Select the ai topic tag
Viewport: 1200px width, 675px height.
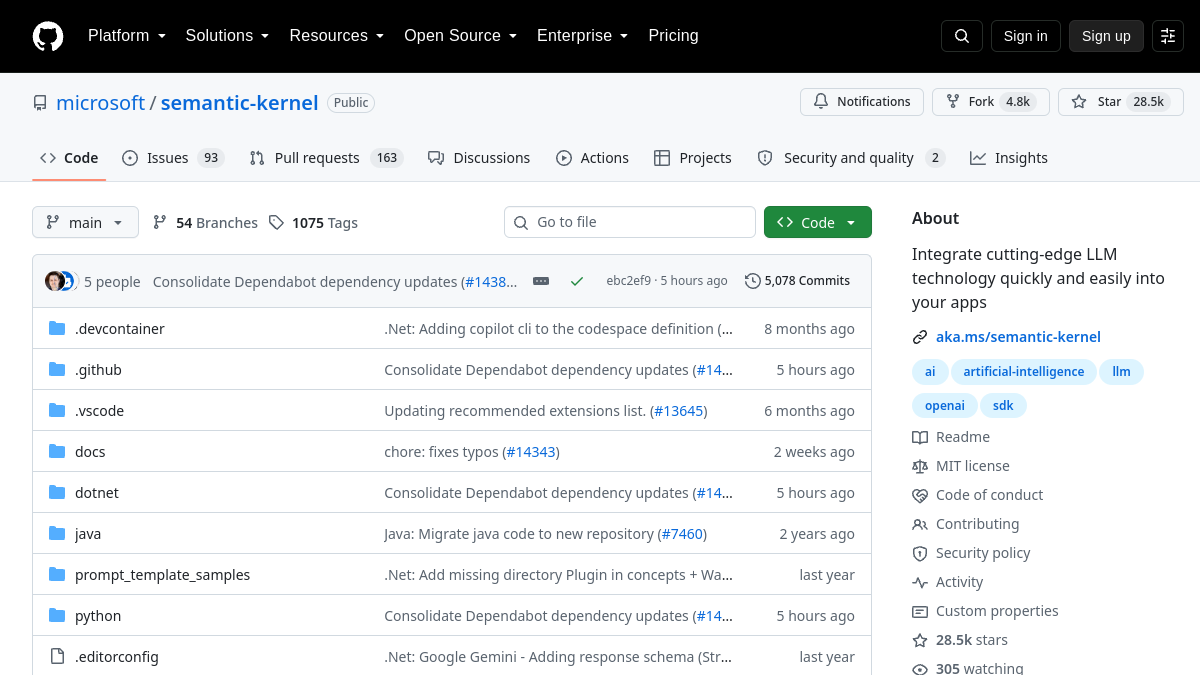pos(930,372)
